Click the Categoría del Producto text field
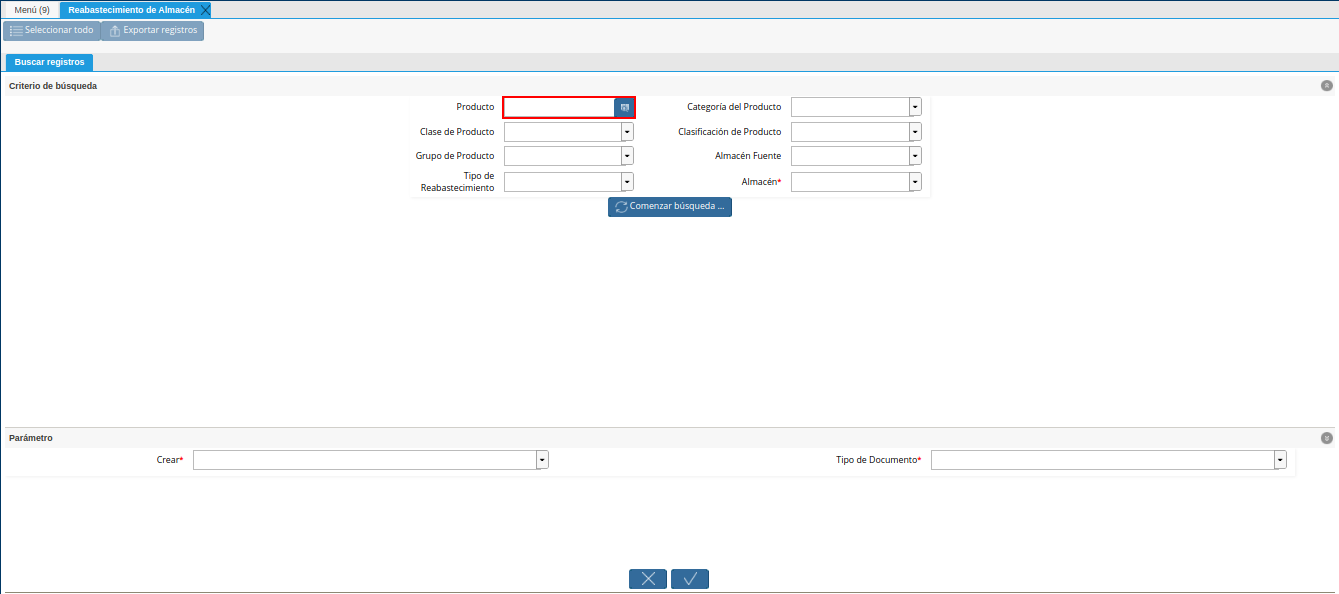1339x594 pixels. pos(850,107)
